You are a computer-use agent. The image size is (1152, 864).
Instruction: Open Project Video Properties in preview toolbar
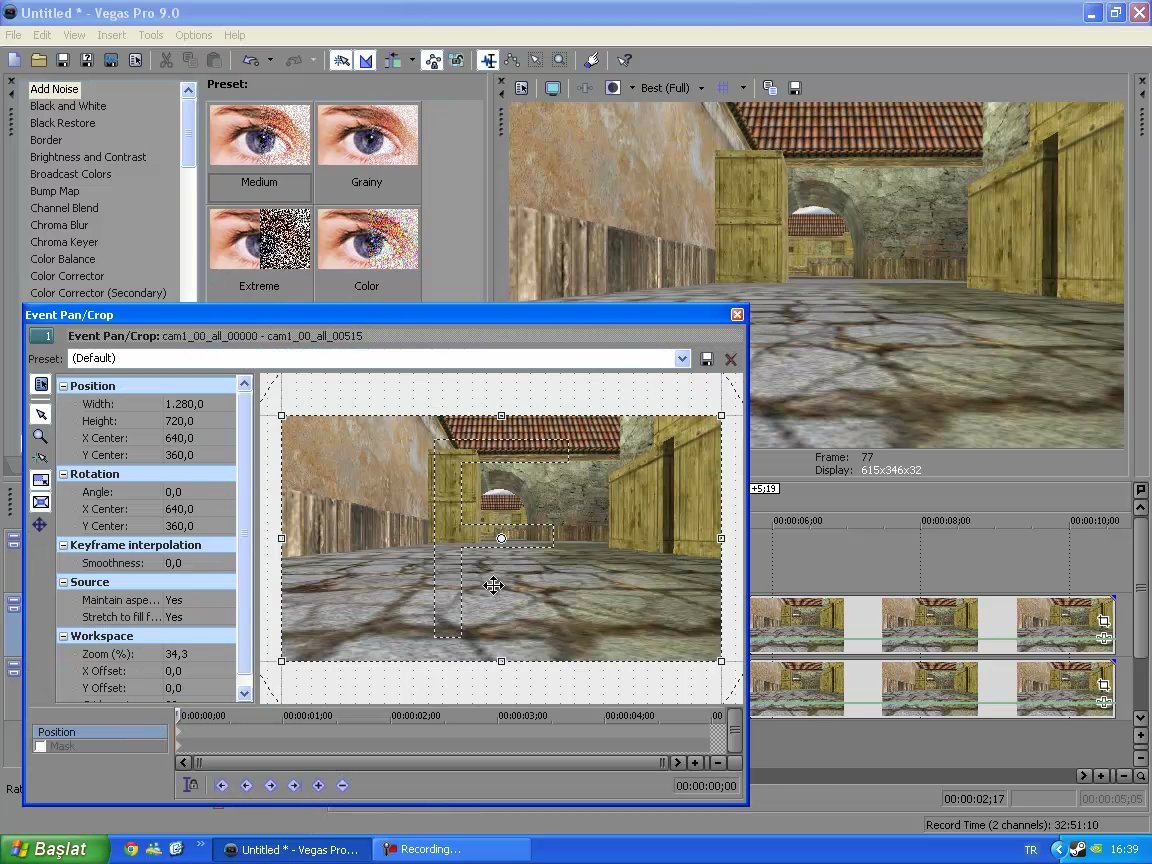(x=522, y=88)
